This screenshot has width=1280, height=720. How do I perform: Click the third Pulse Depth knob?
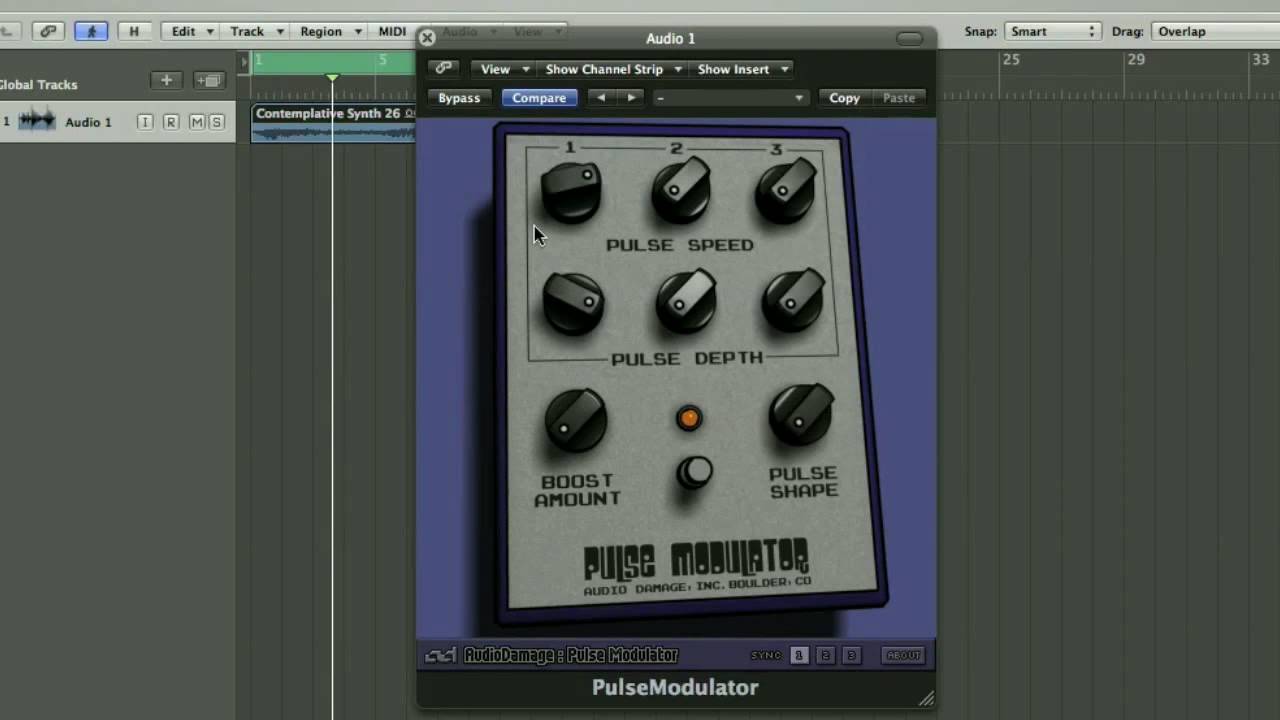(794, 301)
